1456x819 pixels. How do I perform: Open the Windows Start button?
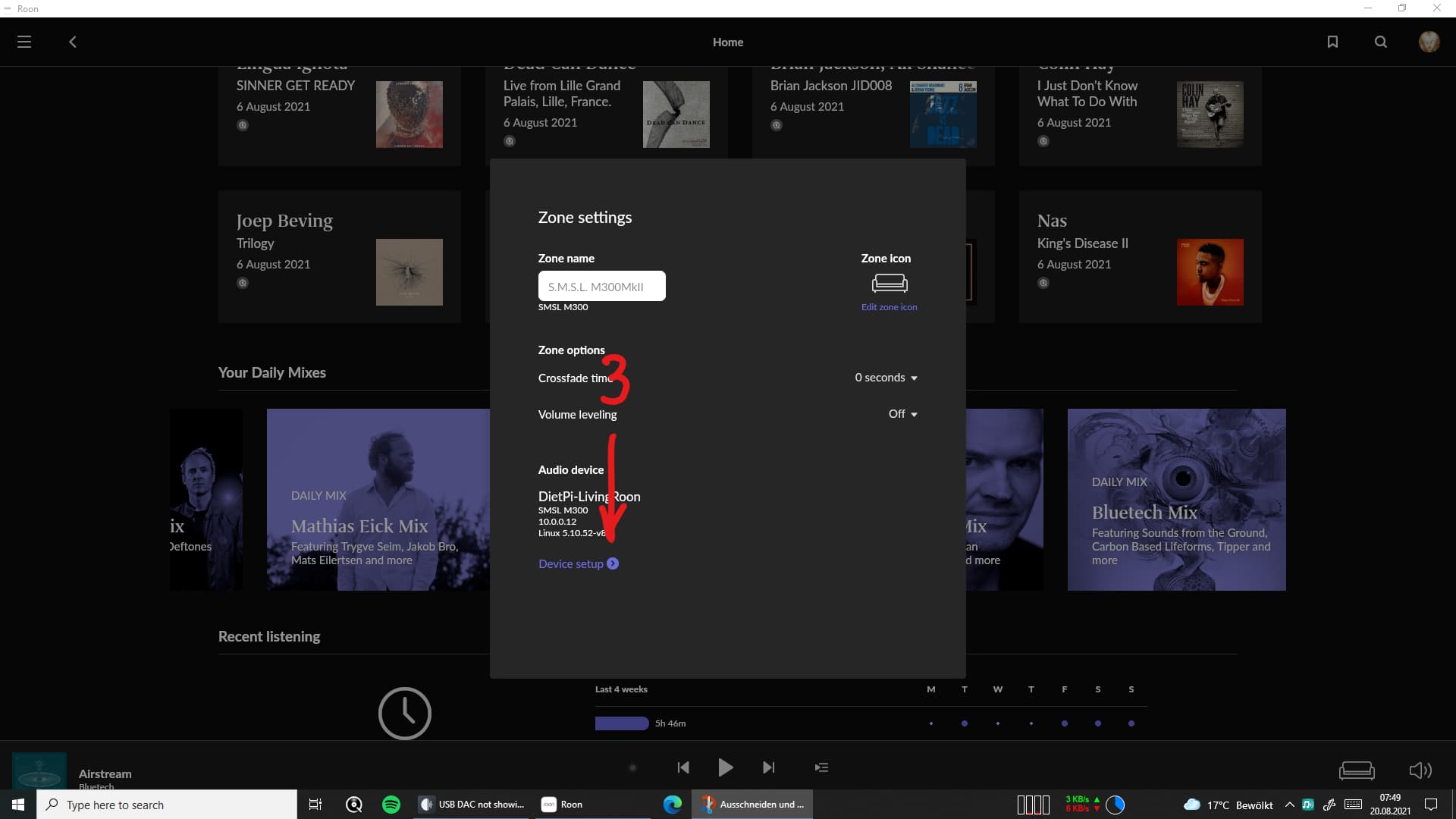click(x=18, y=805)
